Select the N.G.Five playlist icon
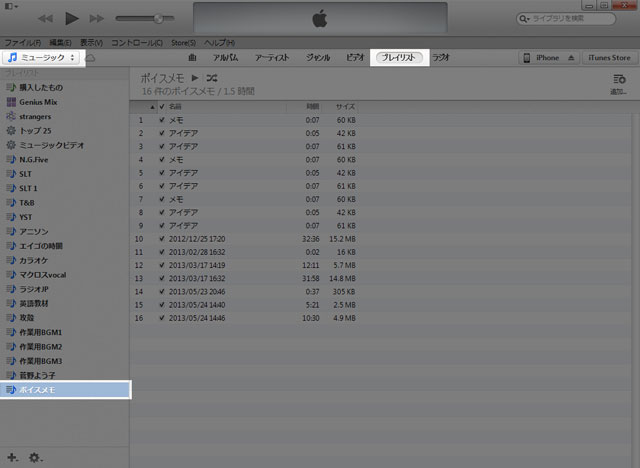The image size is (640, 468). (11, 159)
